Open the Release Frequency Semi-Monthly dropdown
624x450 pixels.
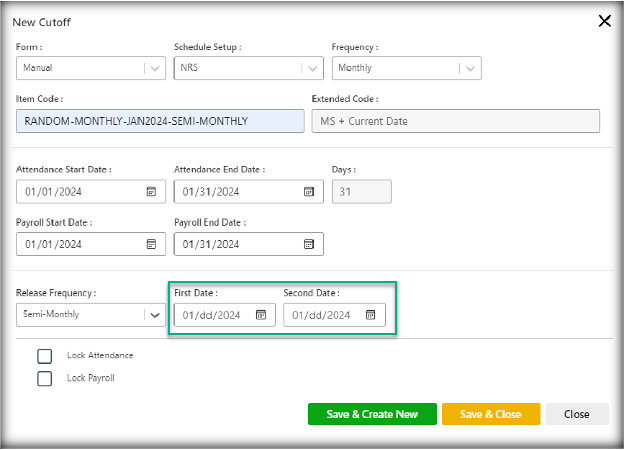coord(154,314)
